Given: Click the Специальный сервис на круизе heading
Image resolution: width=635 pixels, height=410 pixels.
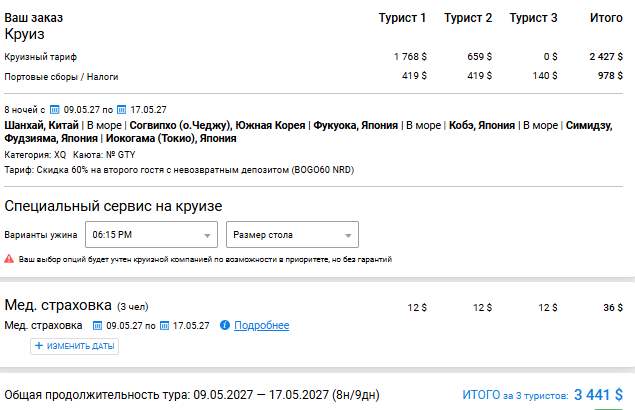Looking at the screenshot, I should [113, 206].
